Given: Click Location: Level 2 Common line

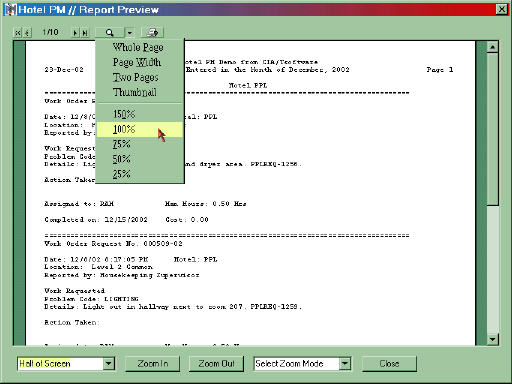Looking at the screenshot, I should click(x=99, y=267).
